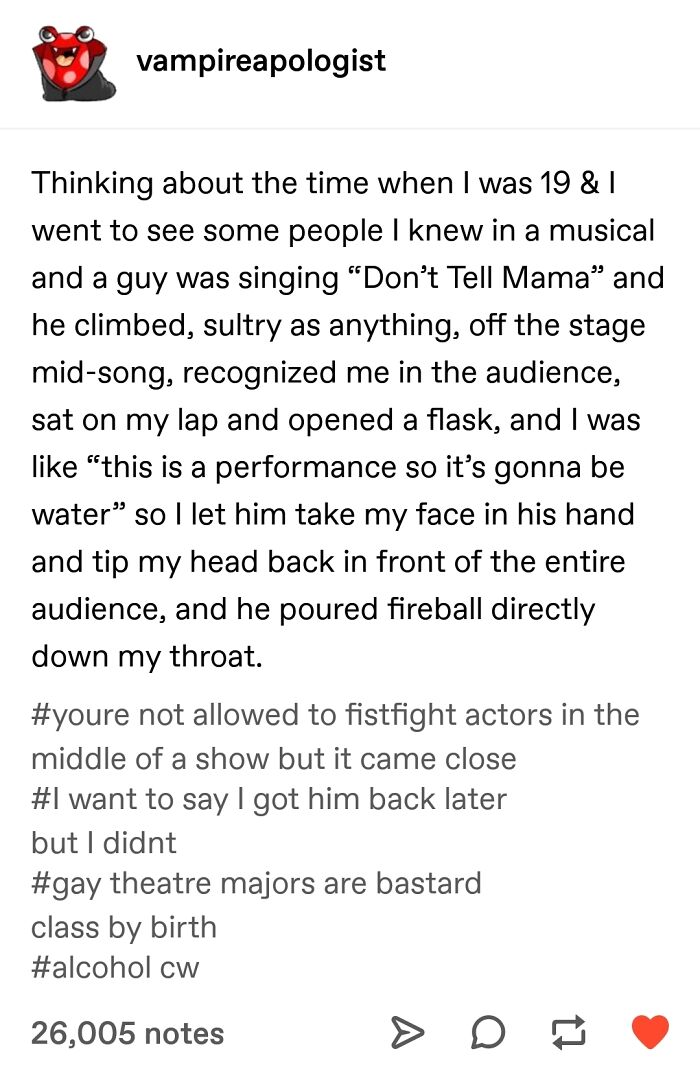
Task: Expand the notes list via '26,005 notes'
Action: click(x=126, y=1033)
